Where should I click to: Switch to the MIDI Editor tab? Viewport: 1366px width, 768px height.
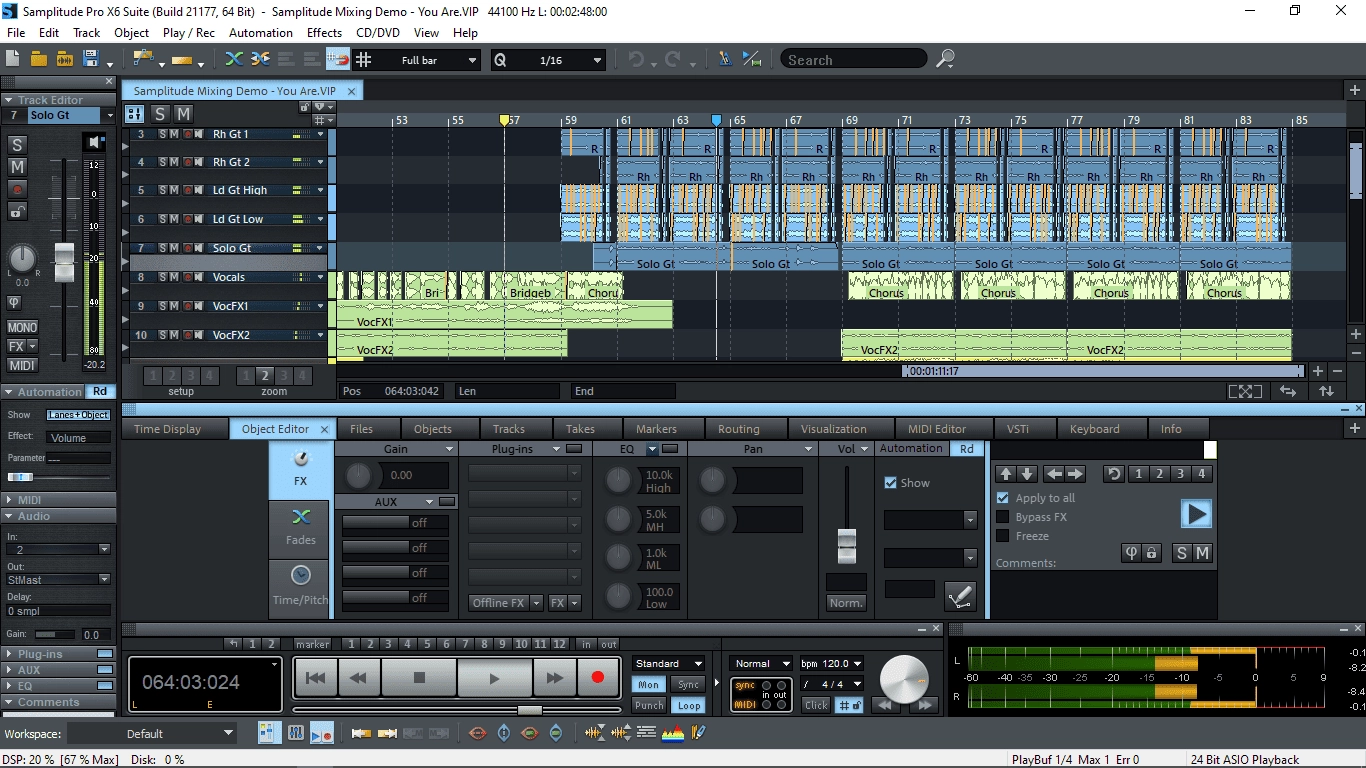pyautogui.click(x=937, y=429)
